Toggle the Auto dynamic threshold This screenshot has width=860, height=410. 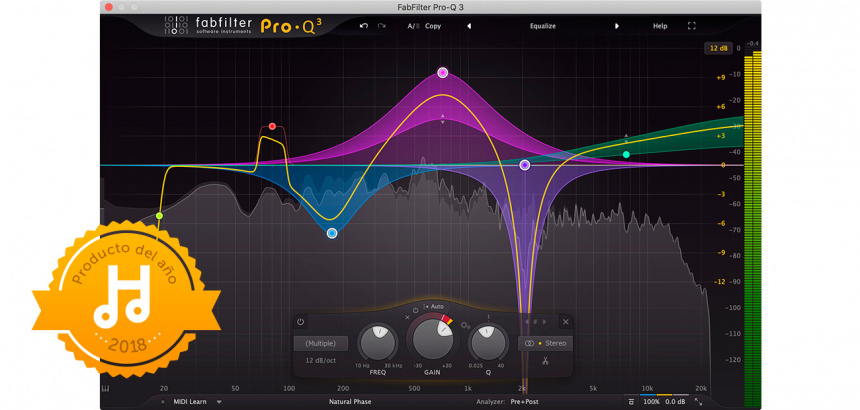pyautogui.click(x=433, y=306)
